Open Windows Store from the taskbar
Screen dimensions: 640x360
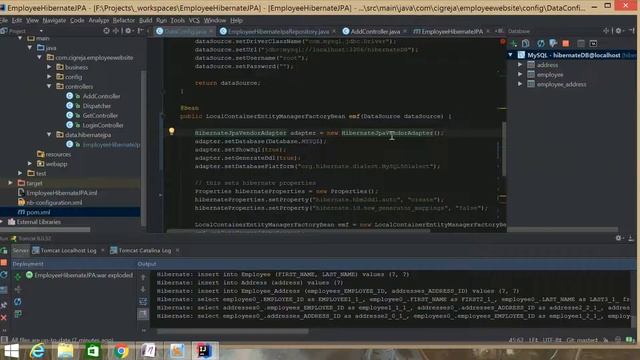[x=93, y=351]
